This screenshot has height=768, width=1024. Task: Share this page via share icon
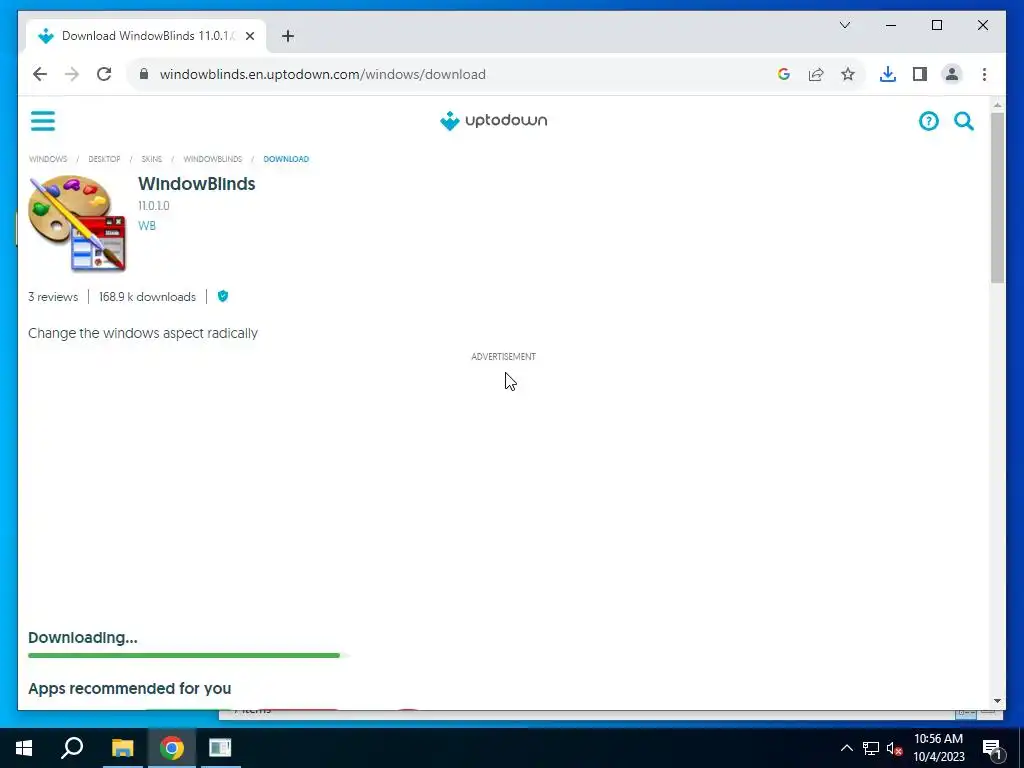pyautogui.click(x=816, y=74)
